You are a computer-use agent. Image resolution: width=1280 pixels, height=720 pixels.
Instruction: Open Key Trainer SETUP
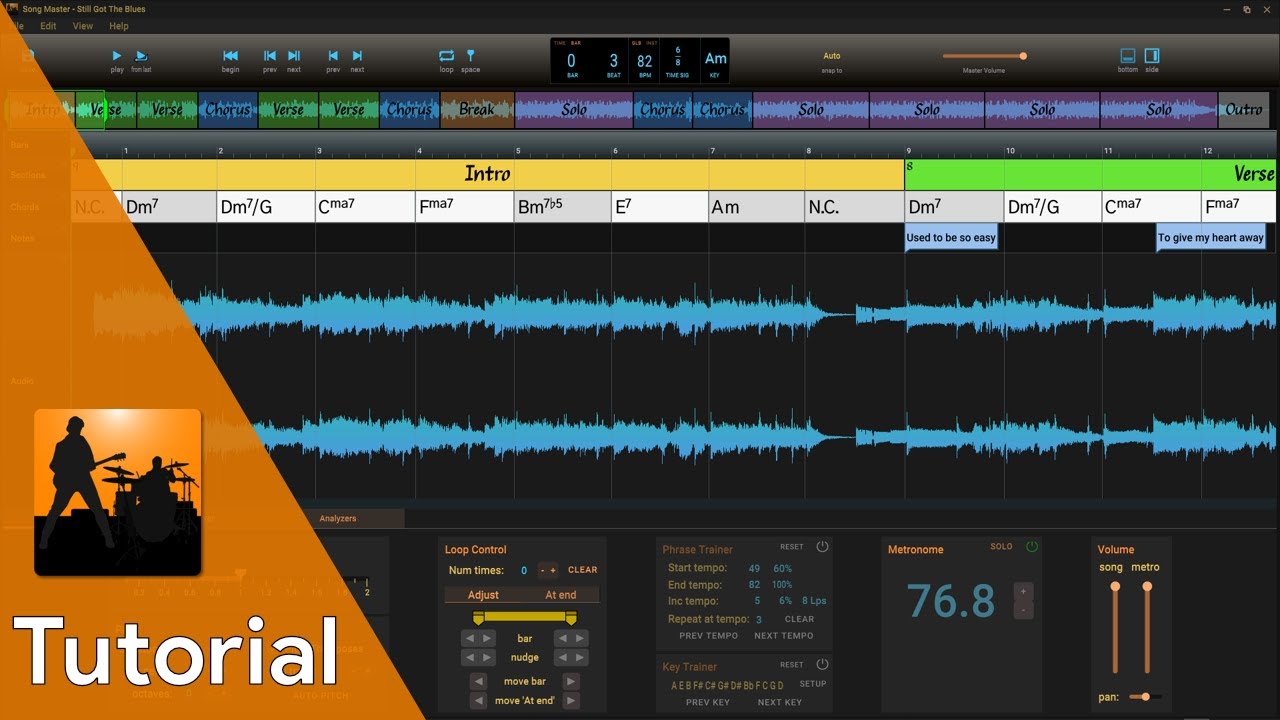point(813,684)
